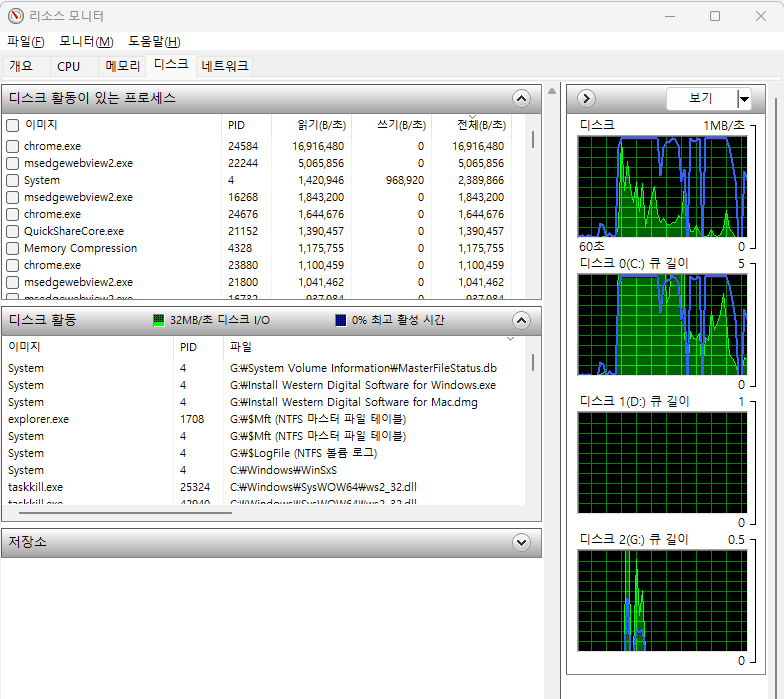784x699 pixels.
Task: Switch to the 네트워크 tab
Action: pyautogui.click(x=224, y=66)
